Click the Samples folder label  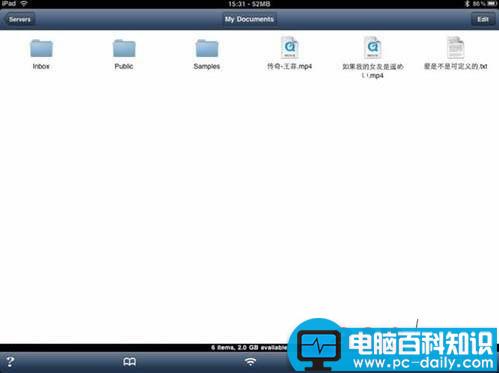[x=207, y=66]
